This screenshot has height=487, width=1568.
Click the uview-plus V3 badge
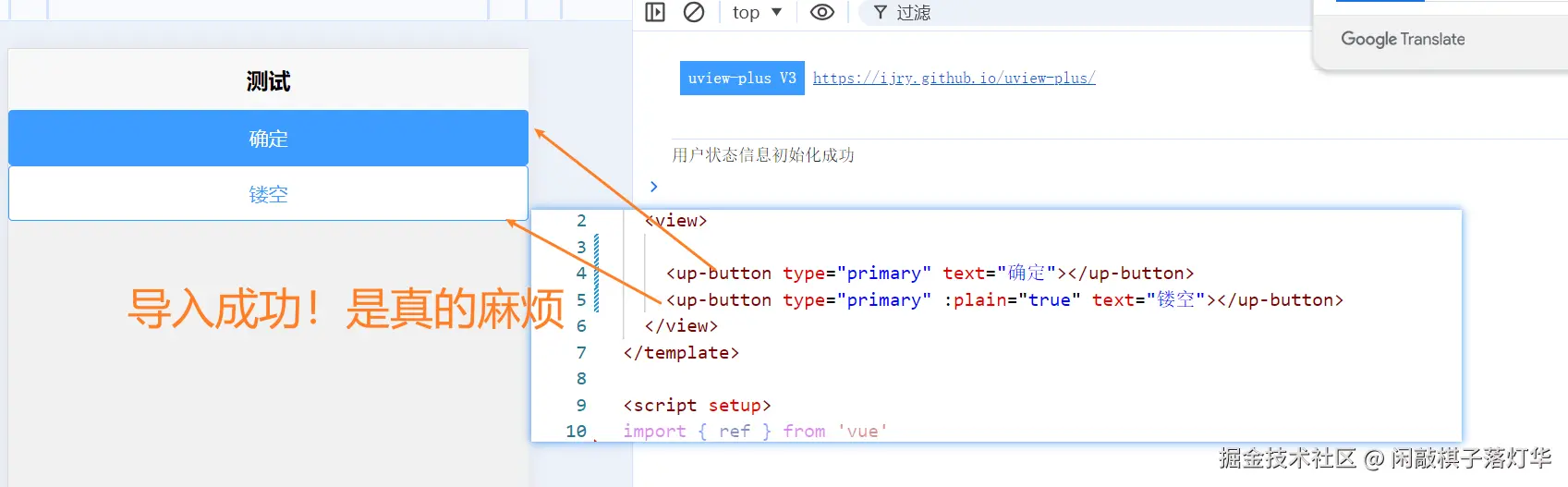coord(742,78)
